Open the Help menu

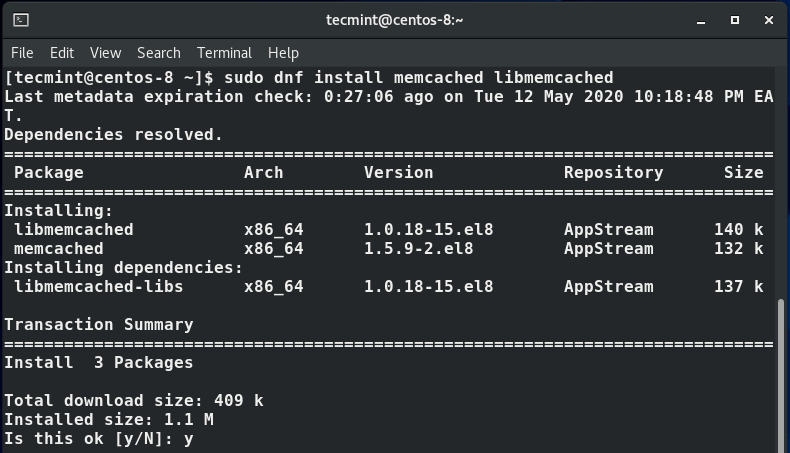point(283,53)
